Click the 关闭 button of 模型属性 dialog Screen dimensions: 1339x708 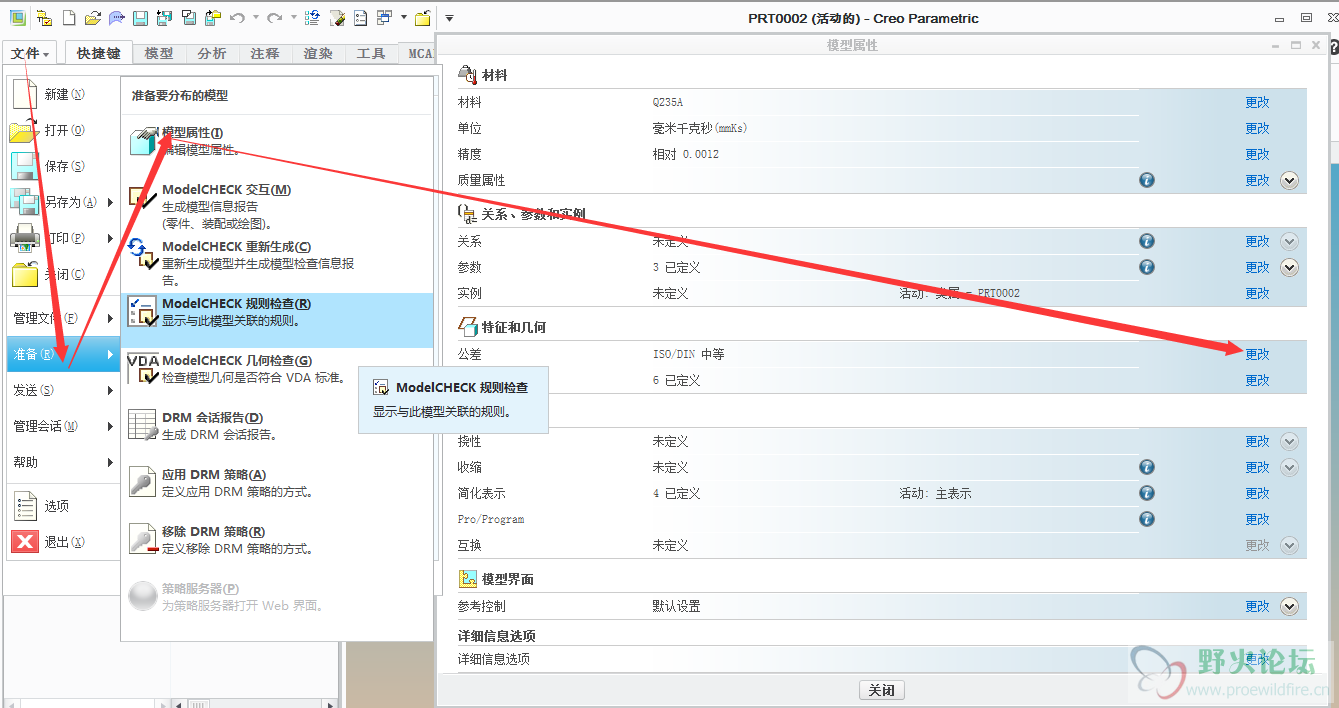pyautogui.click(x=881, y=690)
